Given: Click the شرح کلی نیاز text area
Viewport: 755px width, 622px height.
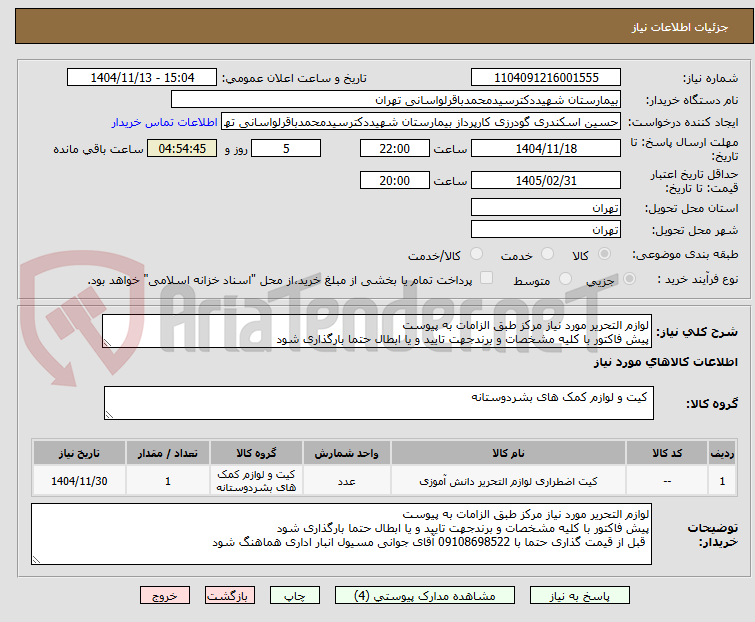Looking at the screenshot, I should (377, 331).
